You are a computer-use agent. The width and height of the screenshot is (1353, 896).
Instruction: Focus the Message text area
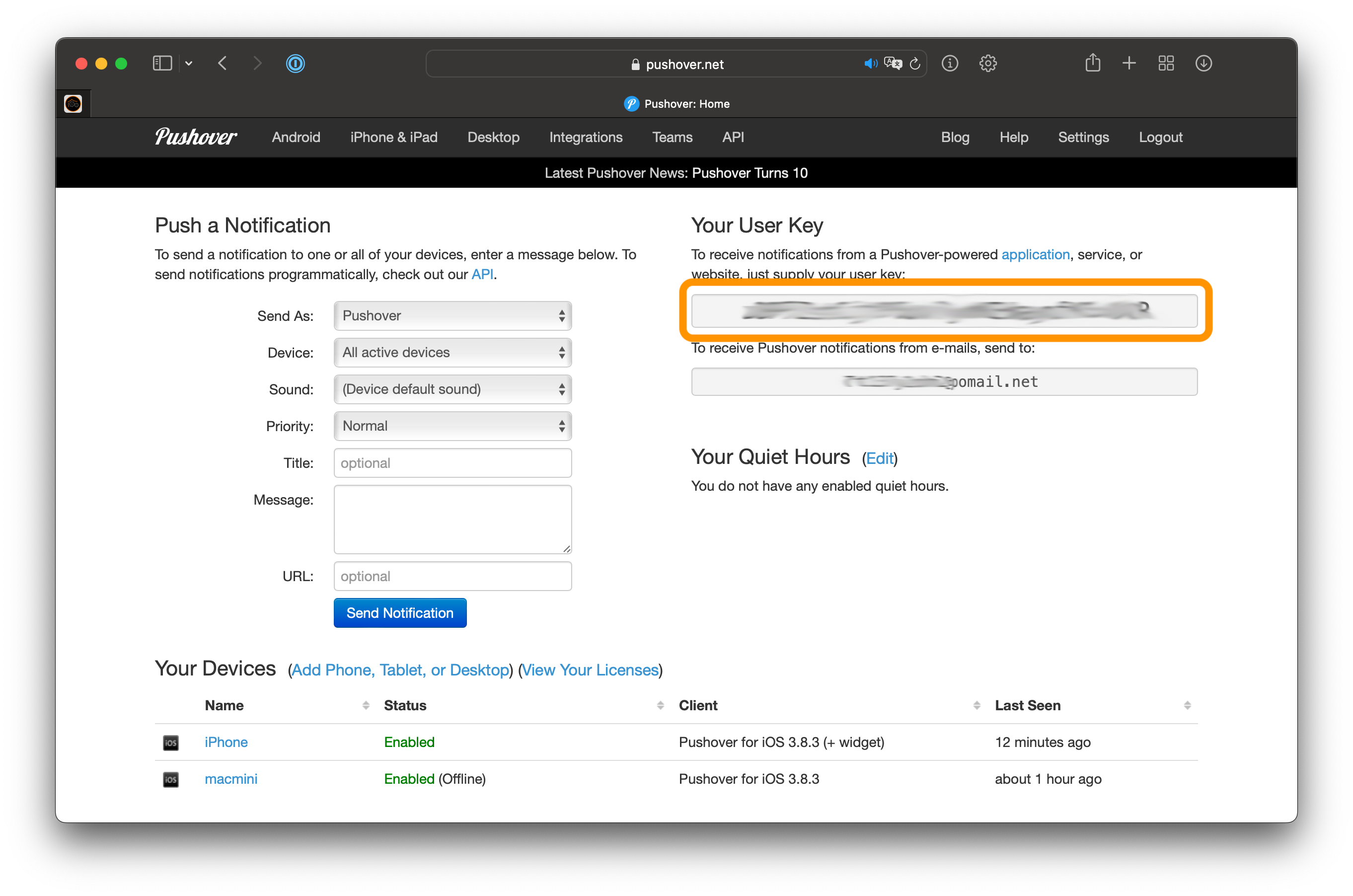(x=452, y=520)
